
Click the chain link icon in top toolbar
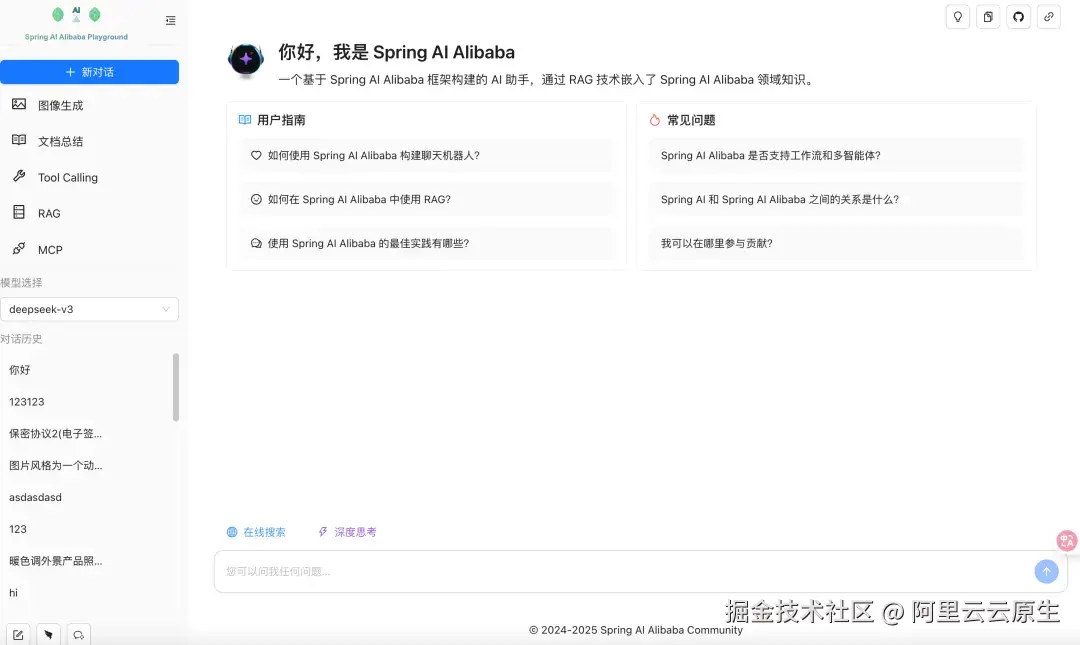(x=1048, y=17)
